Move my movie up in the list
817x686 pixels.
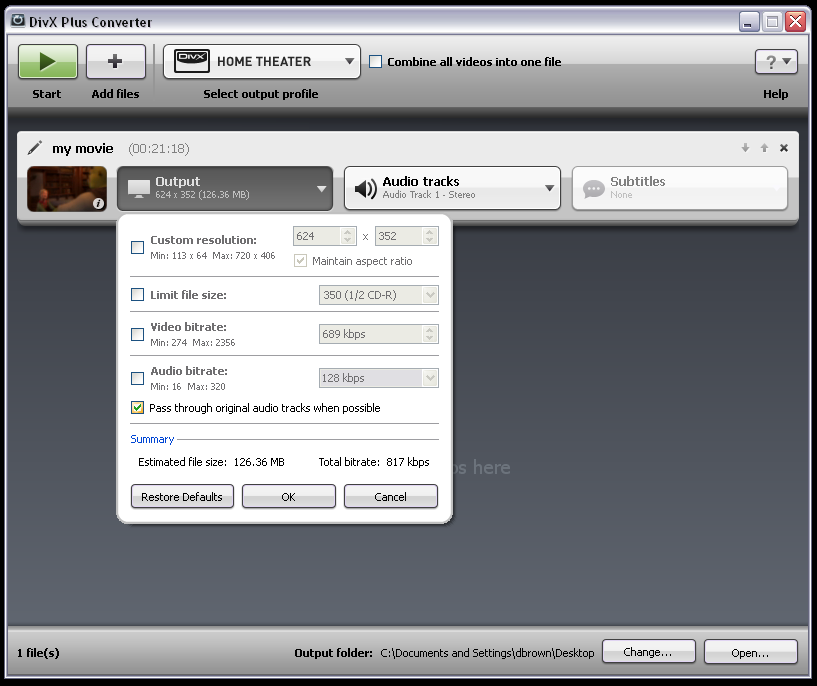click(764, 148)
